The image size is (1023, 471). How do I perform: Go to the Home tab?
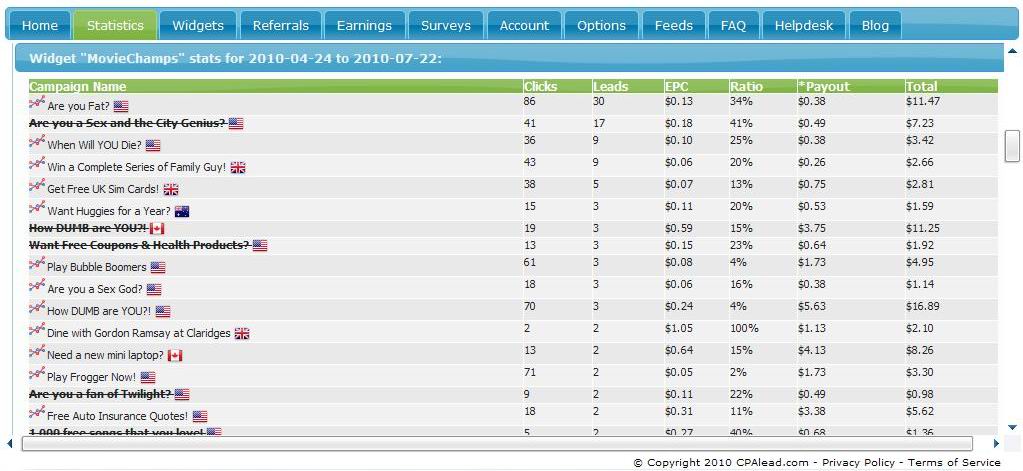40,25
